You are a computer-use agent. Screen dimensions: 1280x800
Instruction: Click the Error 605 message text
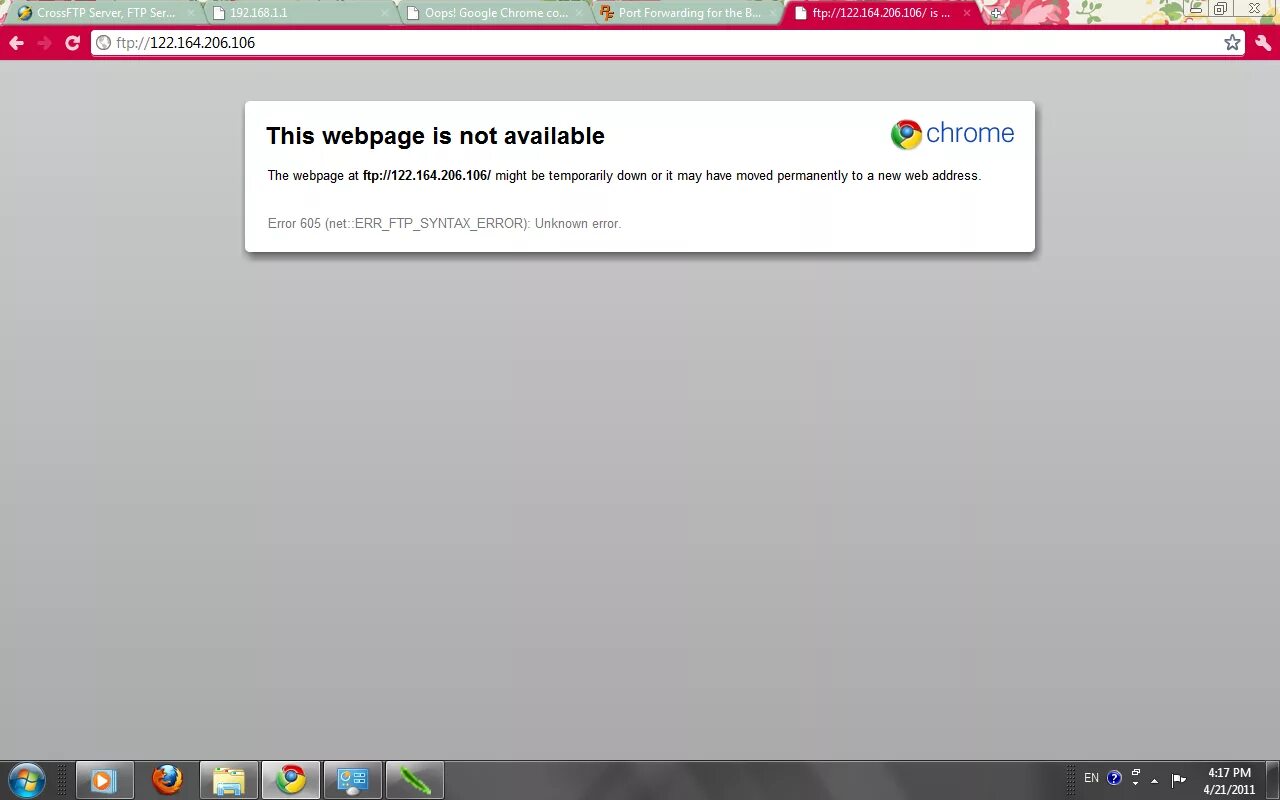coord(444,223)
